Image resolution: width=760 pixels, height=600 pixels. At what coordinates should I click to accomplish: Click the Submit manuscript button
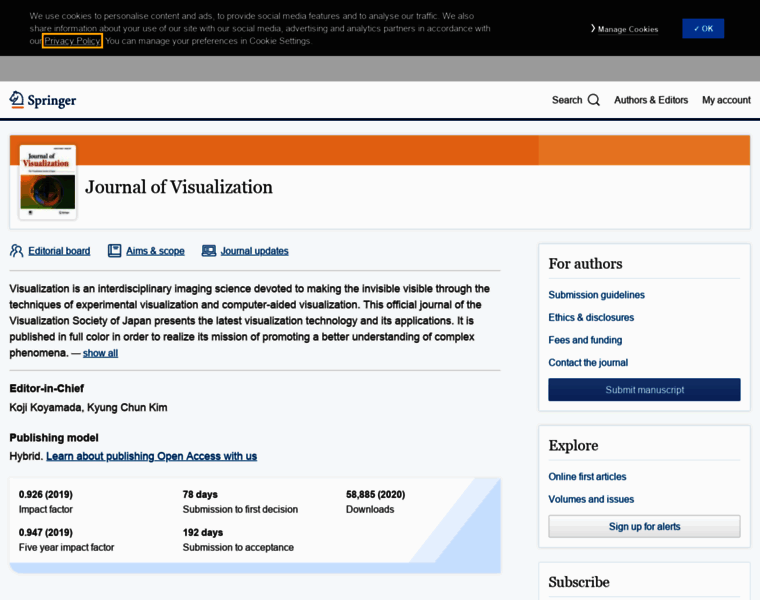[x=644, y=390]
